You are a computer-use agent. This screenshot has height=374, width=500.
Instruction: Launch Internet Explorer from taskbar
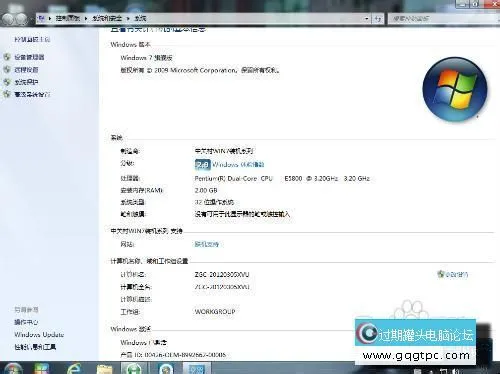(x=74, y=368)
